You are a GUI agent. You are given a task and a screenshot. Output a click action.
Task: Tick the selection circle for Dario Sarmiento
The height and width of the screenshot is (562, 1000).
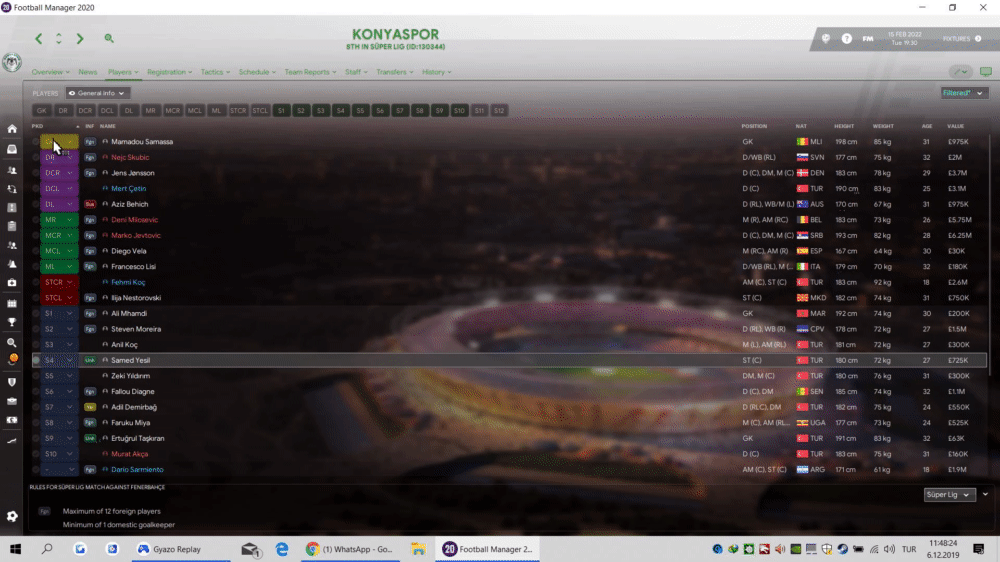pyautogui.click(x=36, y=470)
